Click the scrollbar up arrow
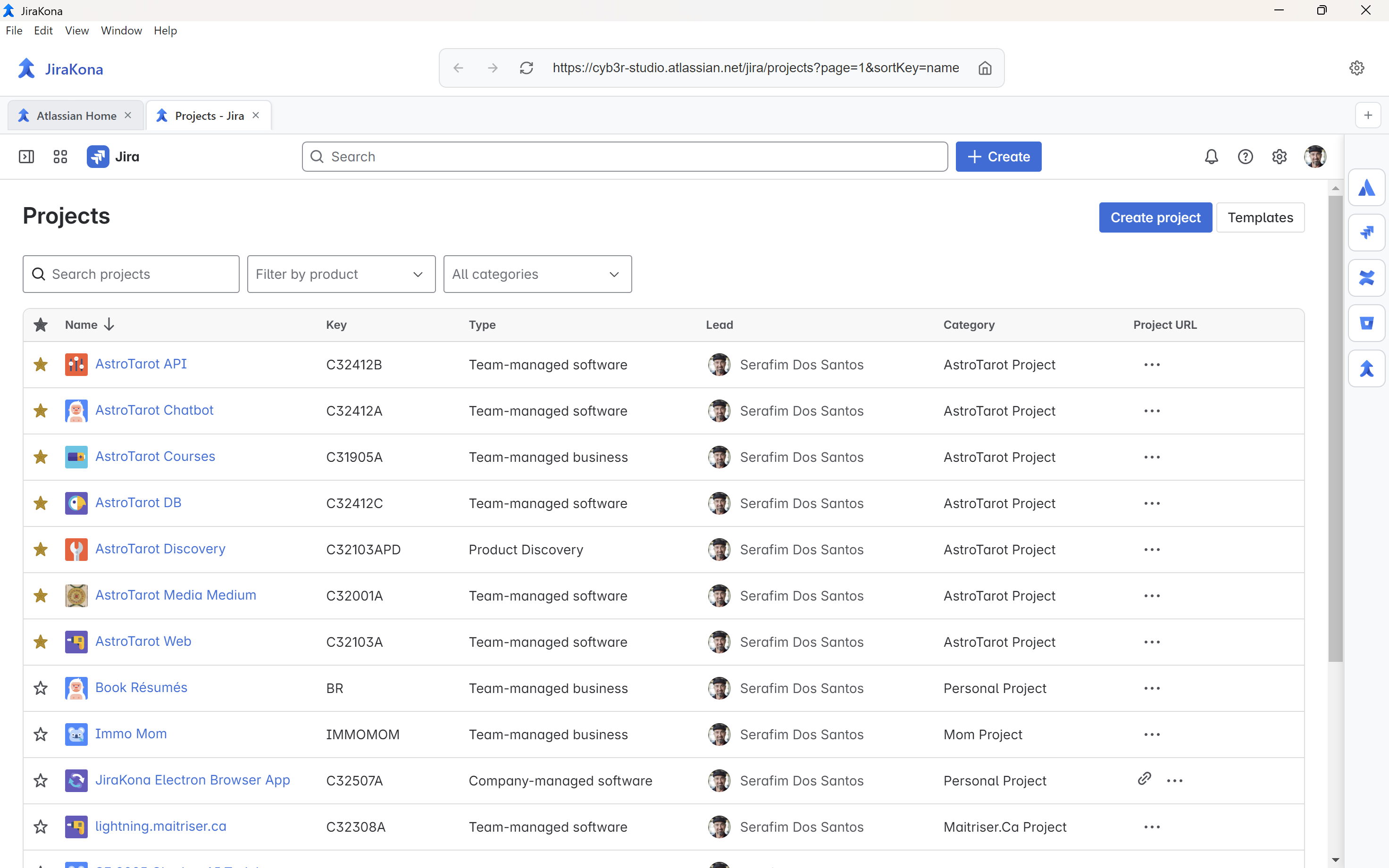The height and width of the screenshot is (868, 1389). point(1335,188)
